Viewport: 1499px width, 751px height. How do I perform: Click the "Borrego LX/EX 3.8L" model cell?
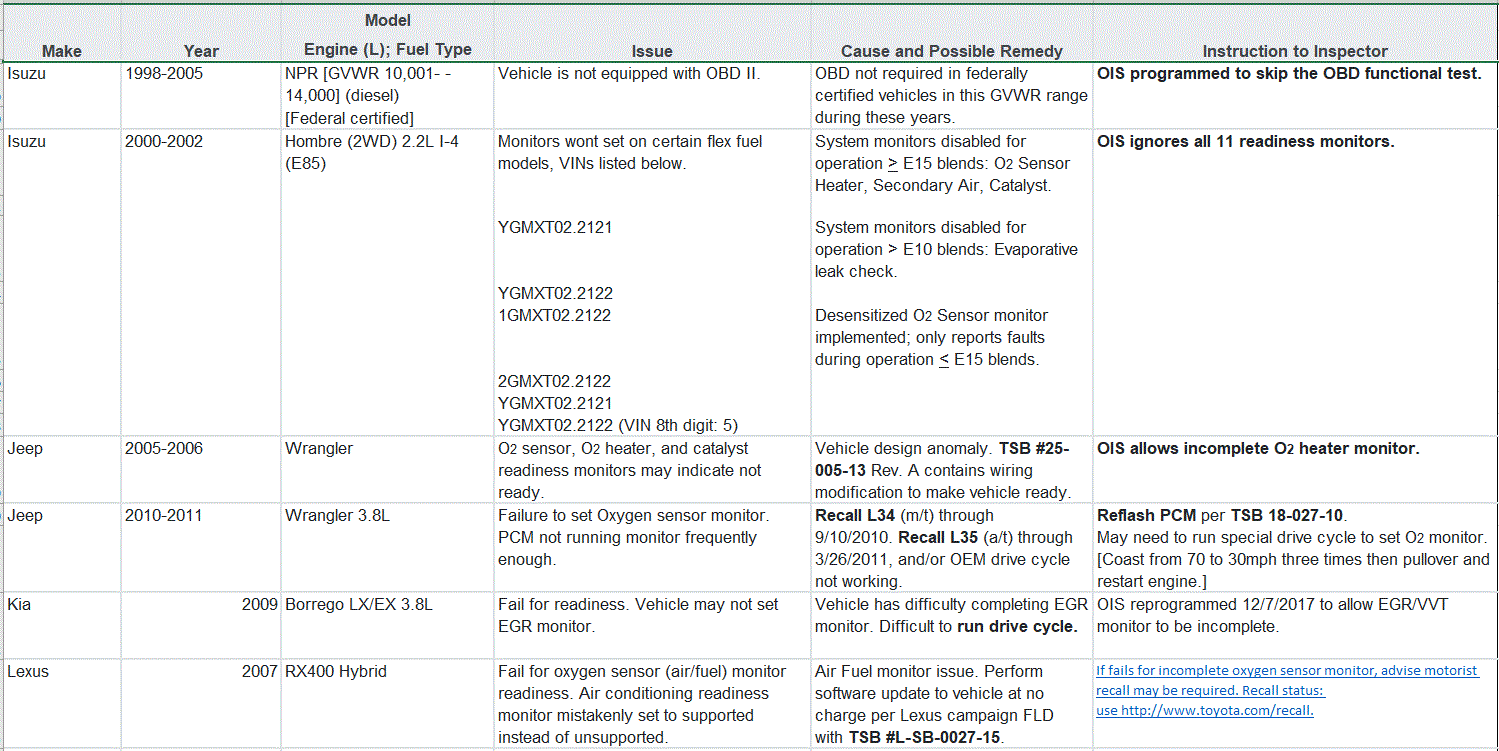point(387,626)
